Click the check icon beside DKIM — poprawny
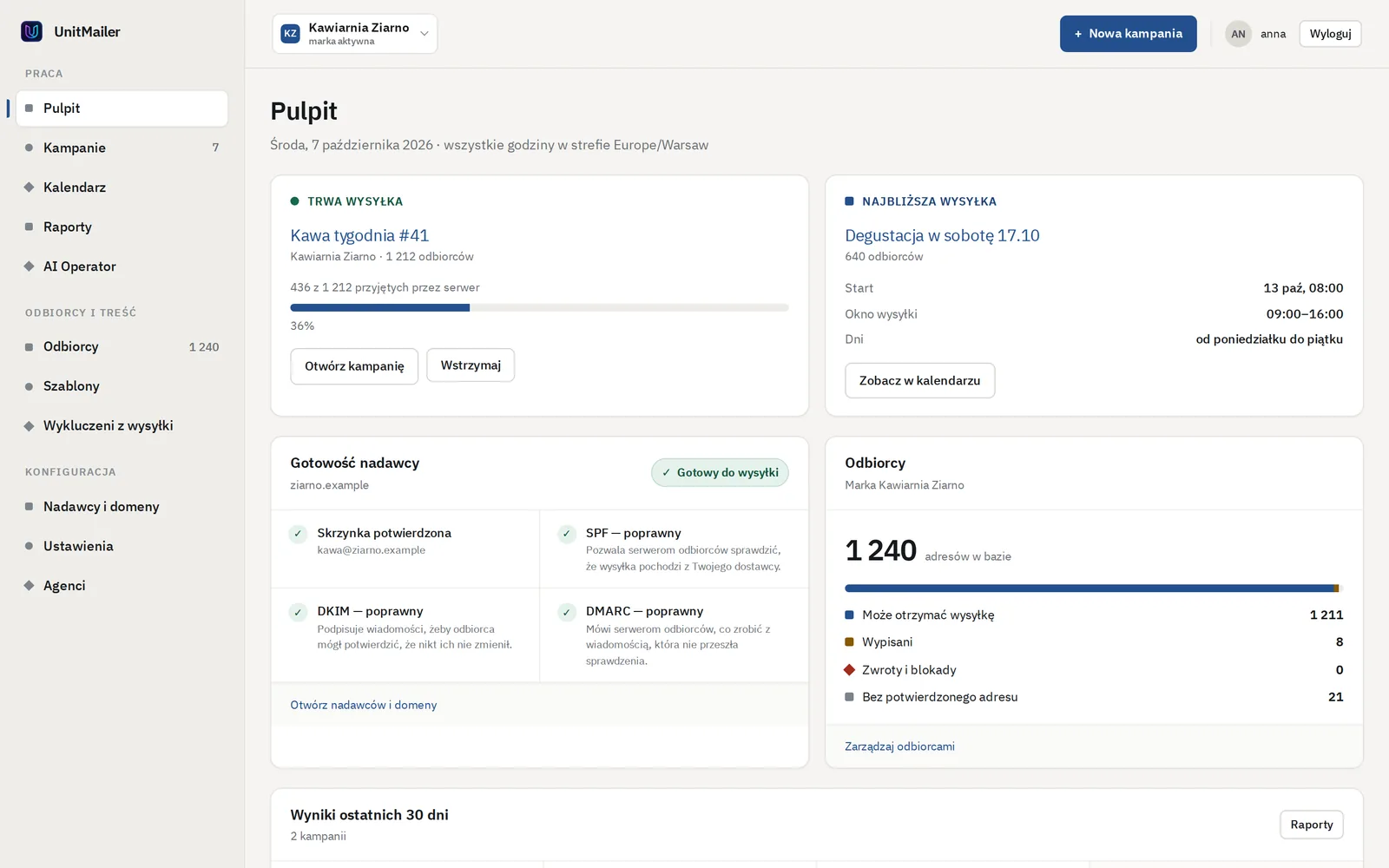Image resolution: width=1389 pixels, height=868 pixels. click(298, 612)
